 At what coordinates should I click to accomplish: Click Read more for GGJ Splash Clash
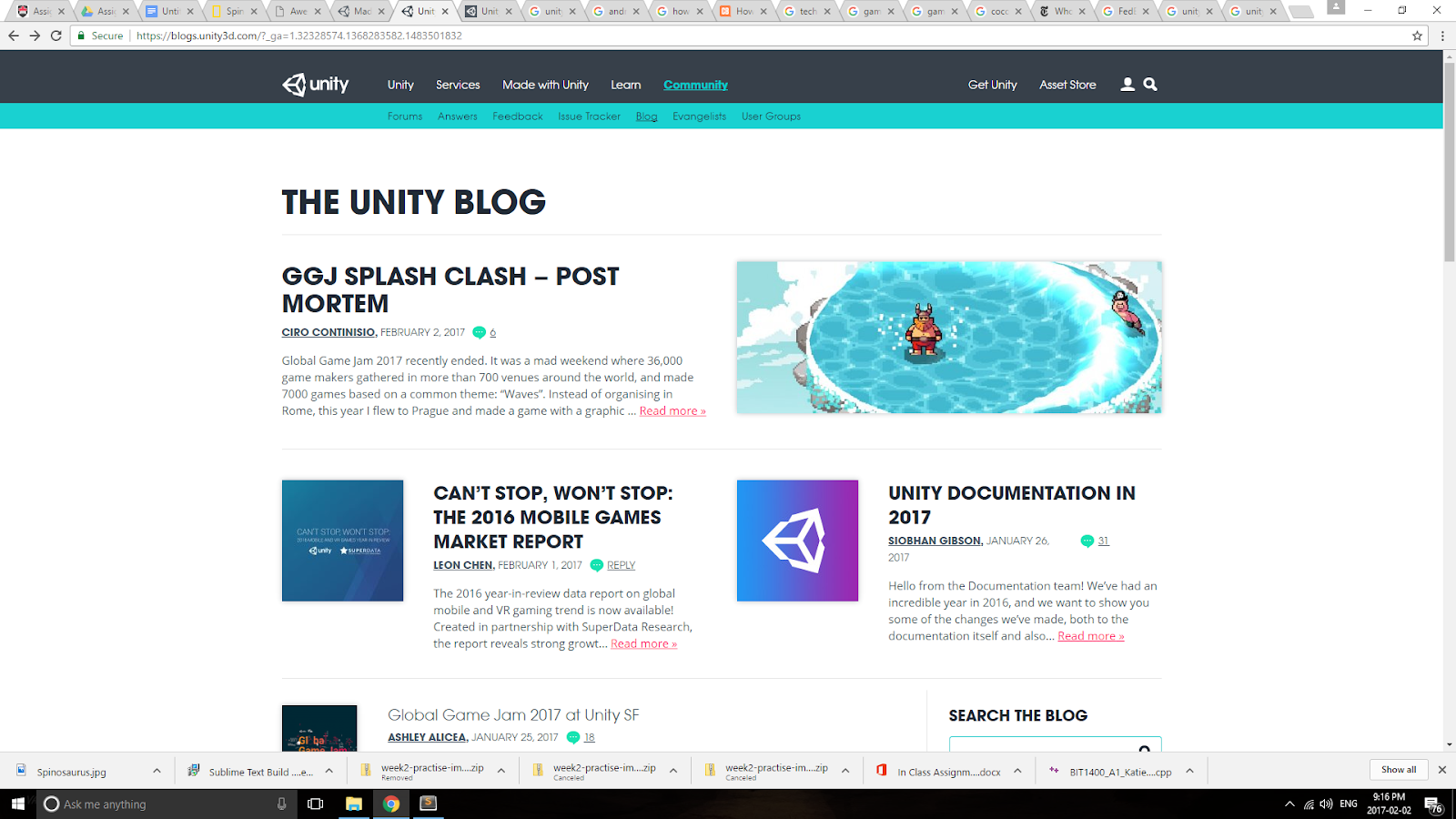point(672,410)
